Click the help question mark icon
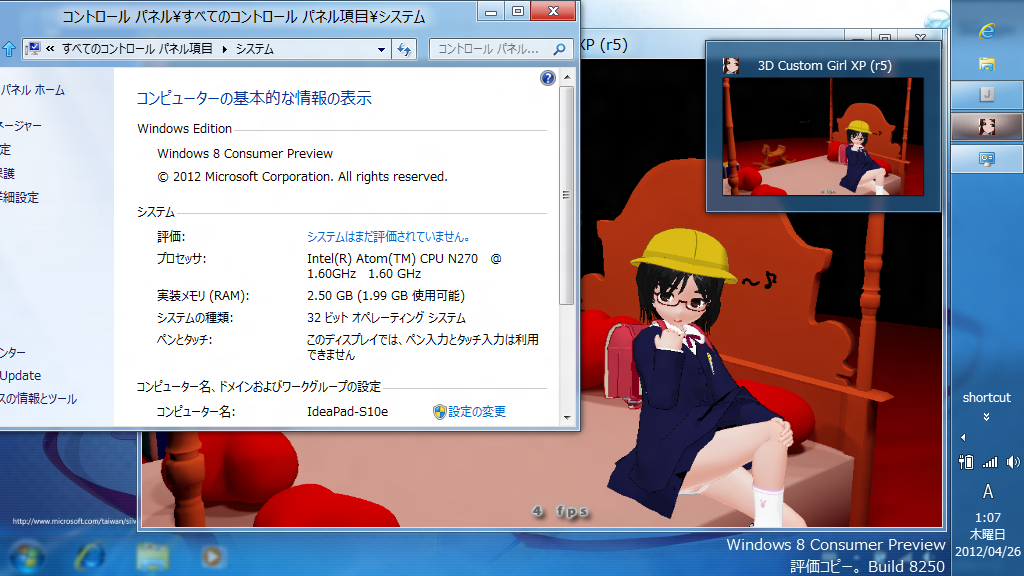Screen dimensions: 1024x576 (x=548, y=78)
